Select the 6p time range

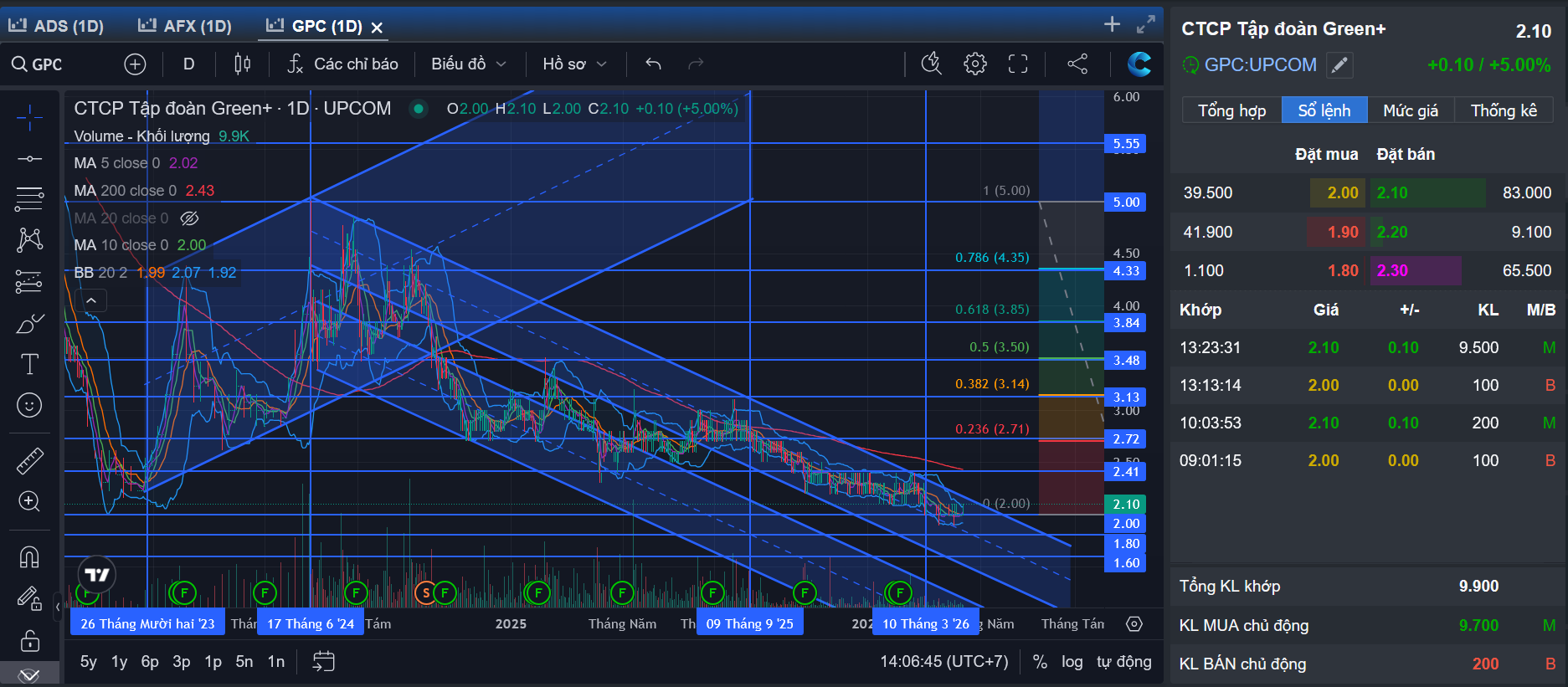pos(150,662)
